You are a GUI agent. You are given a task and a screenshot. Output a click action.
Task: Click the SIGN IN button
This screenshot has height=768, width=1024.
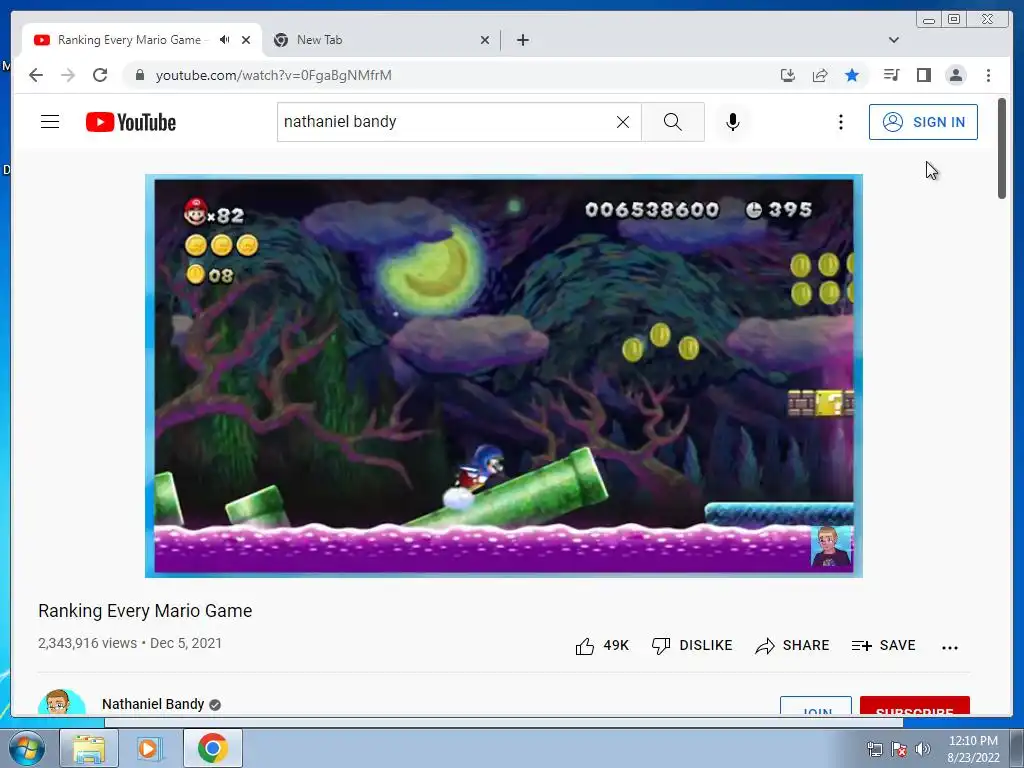point(923,121)
